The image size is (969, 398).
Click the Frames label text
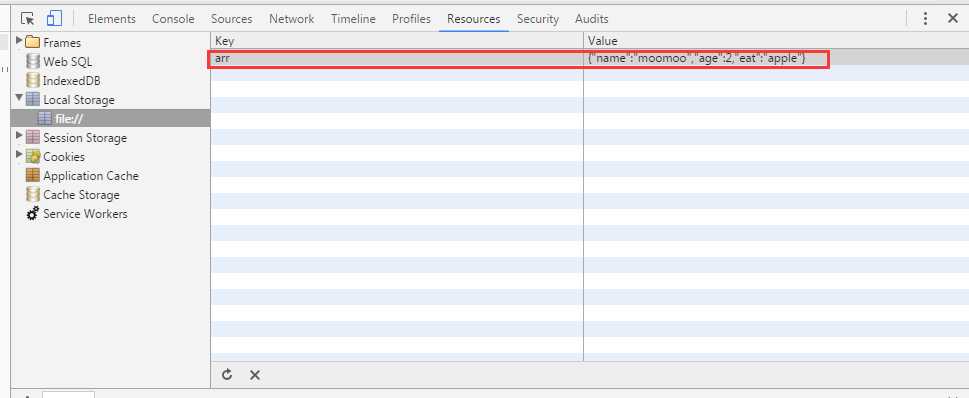[62, 43]
